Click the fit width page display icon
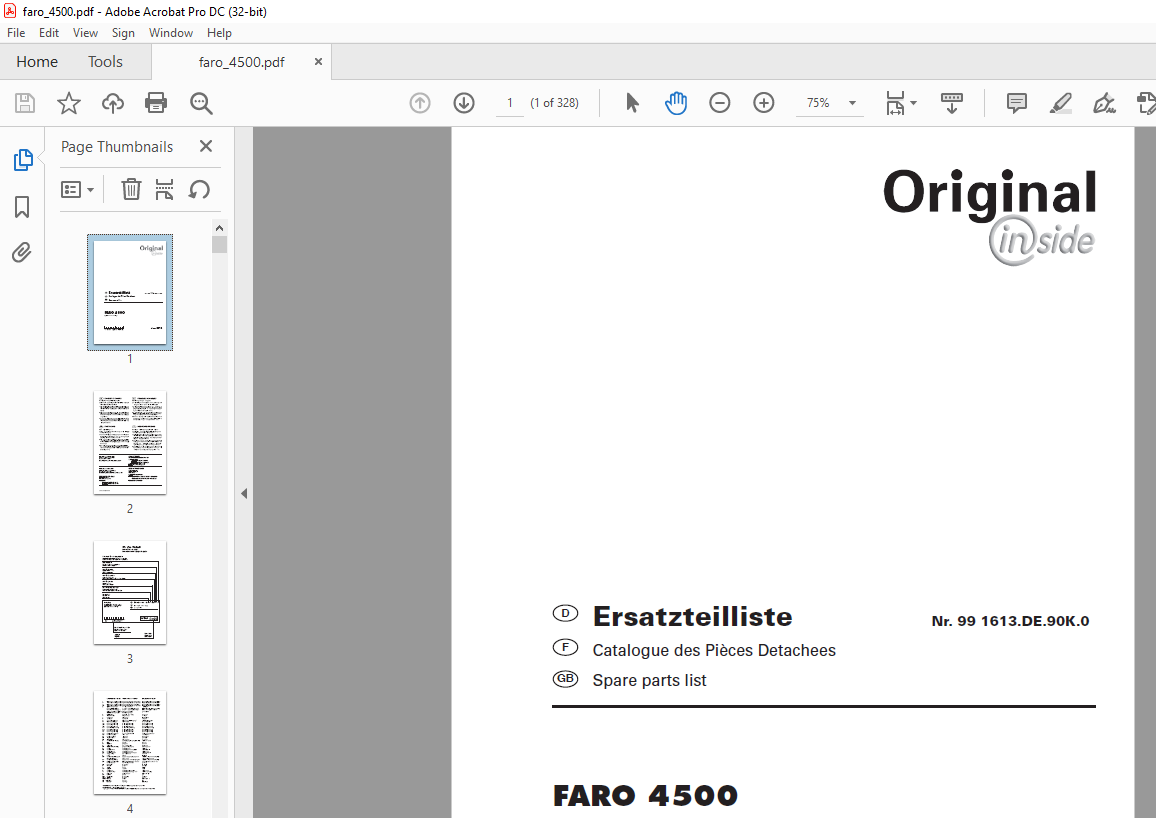The width and height of the screenshot is (1156, 818). point(895,103)
